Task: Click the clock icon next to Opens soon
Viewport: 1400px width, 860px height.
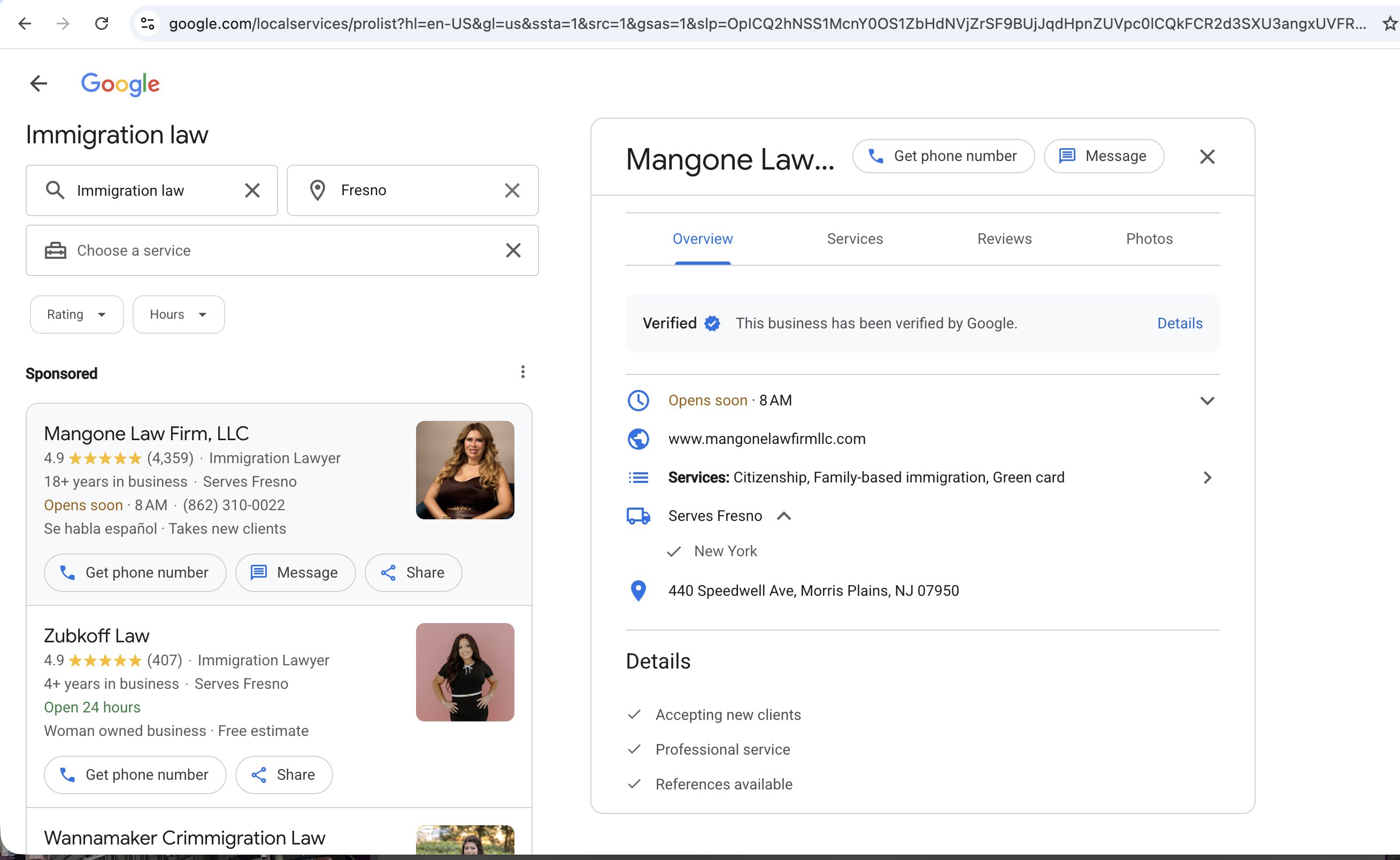Action: 639,401
